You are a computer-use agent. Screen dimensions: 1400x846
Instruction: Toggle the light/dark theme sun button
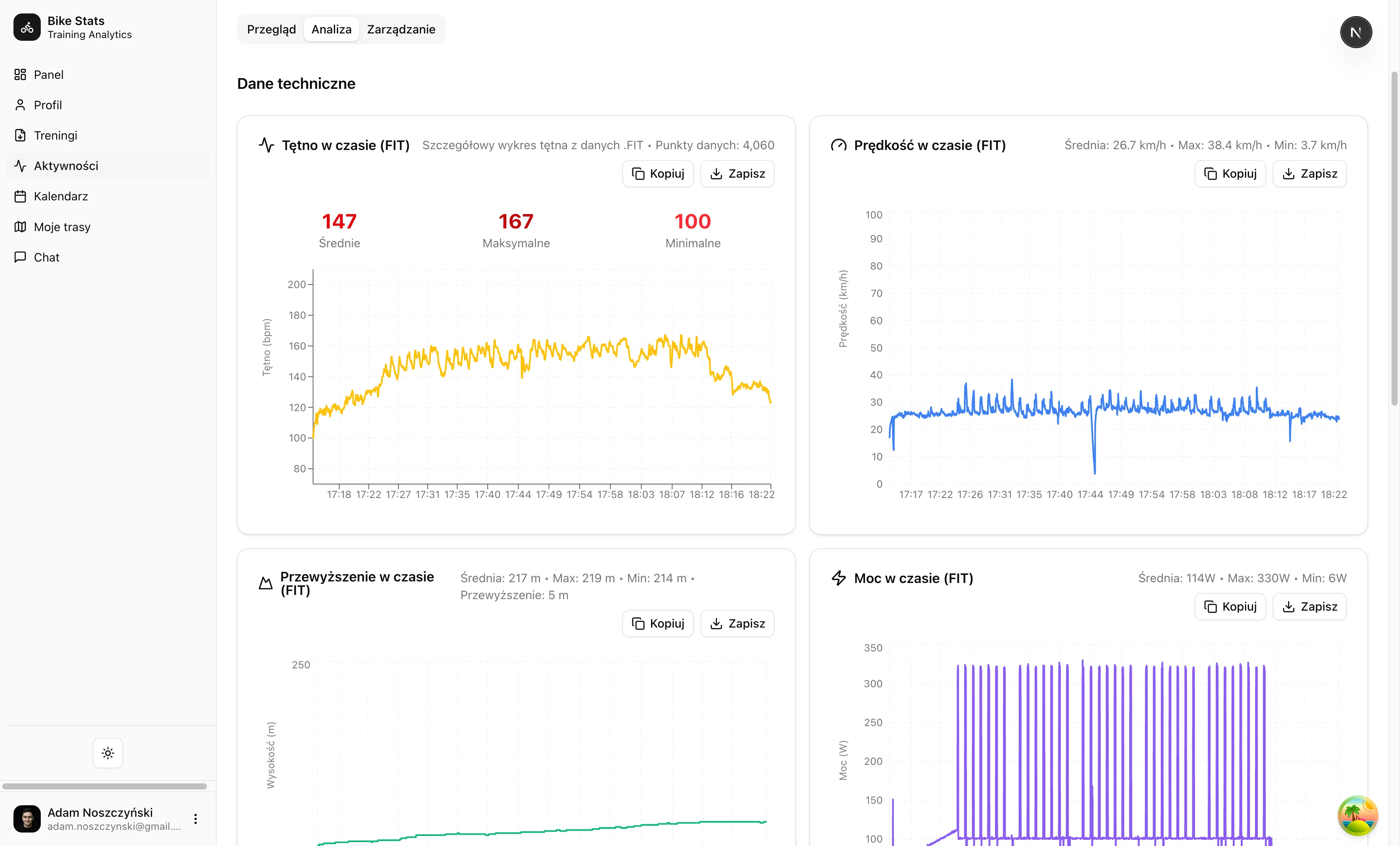tap(108, 753)
